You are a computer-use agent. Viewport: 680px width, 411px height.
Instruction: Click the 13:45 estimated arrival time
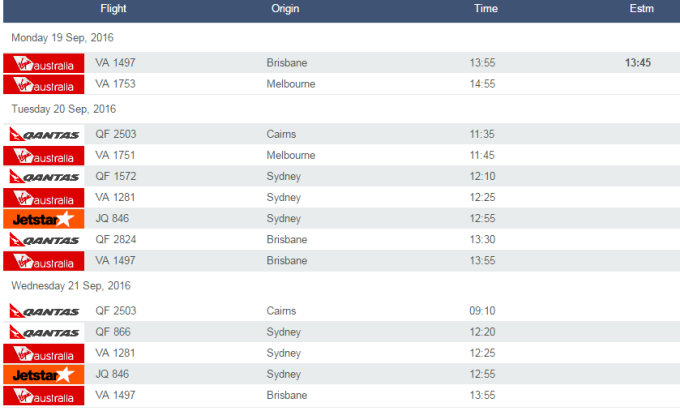pos(638,62)
